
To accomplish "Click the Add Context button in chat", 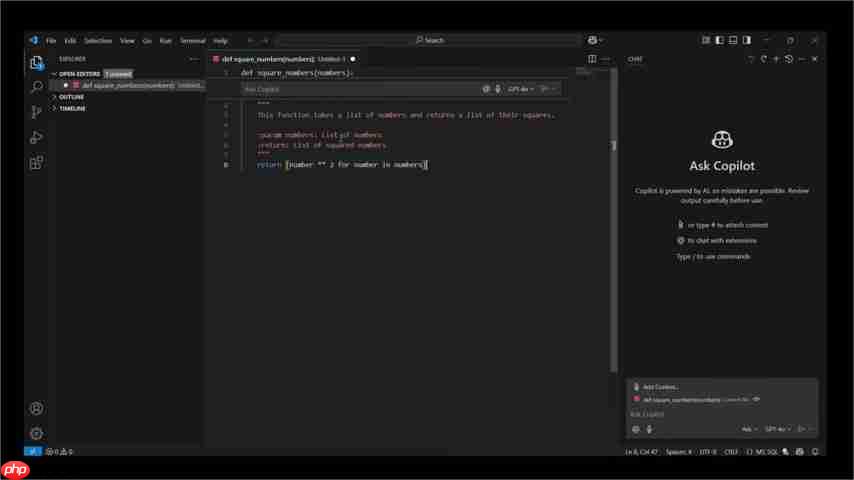I will coord(657,387).
